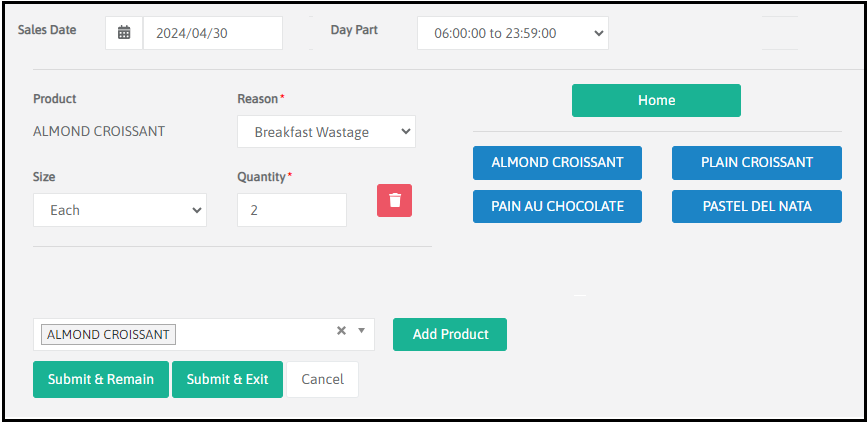
Task: Expand the product search box arrow
Action: click(361, 331)
